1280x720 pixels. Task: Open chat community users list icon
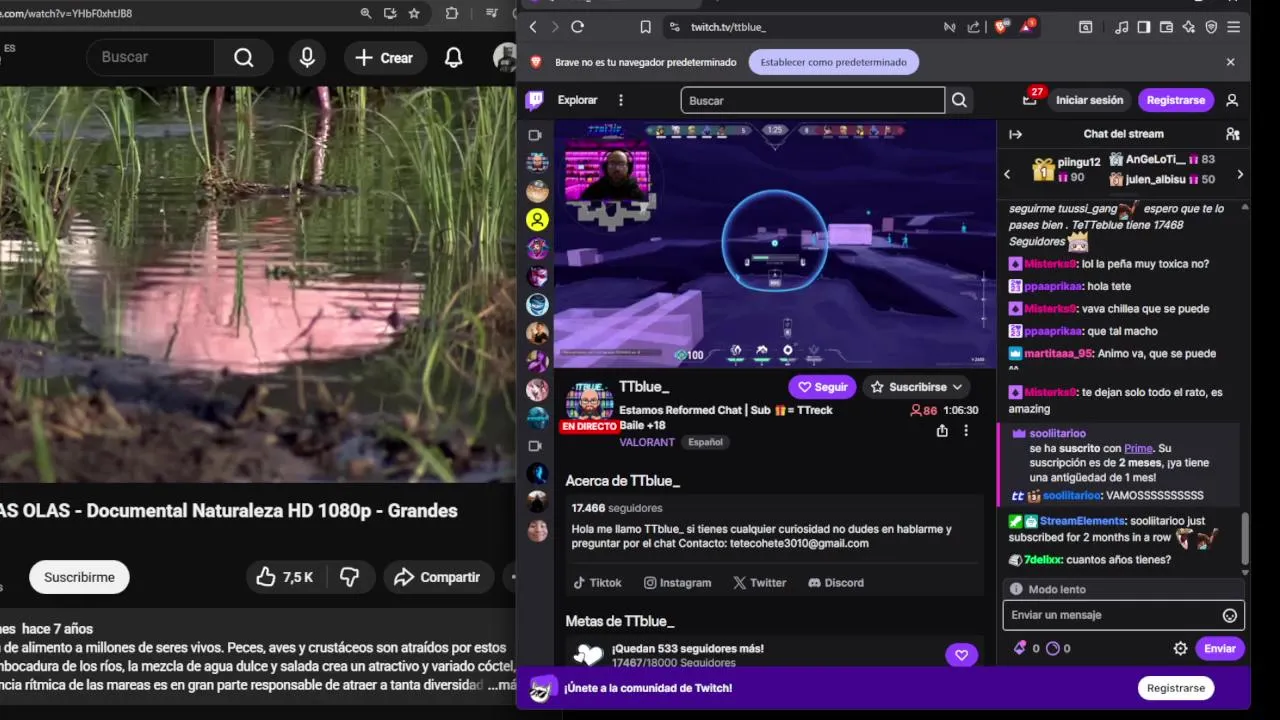tap(1232, 134)
